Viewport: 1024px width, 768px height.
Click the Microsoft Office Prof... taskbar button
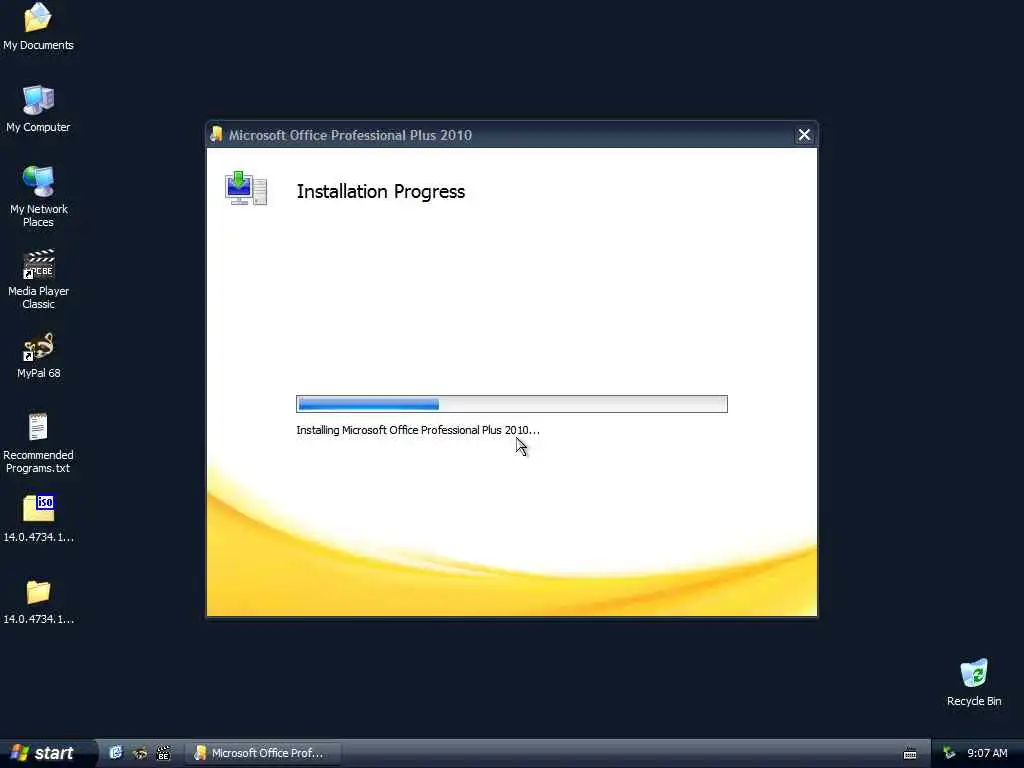tap(263, 753)
